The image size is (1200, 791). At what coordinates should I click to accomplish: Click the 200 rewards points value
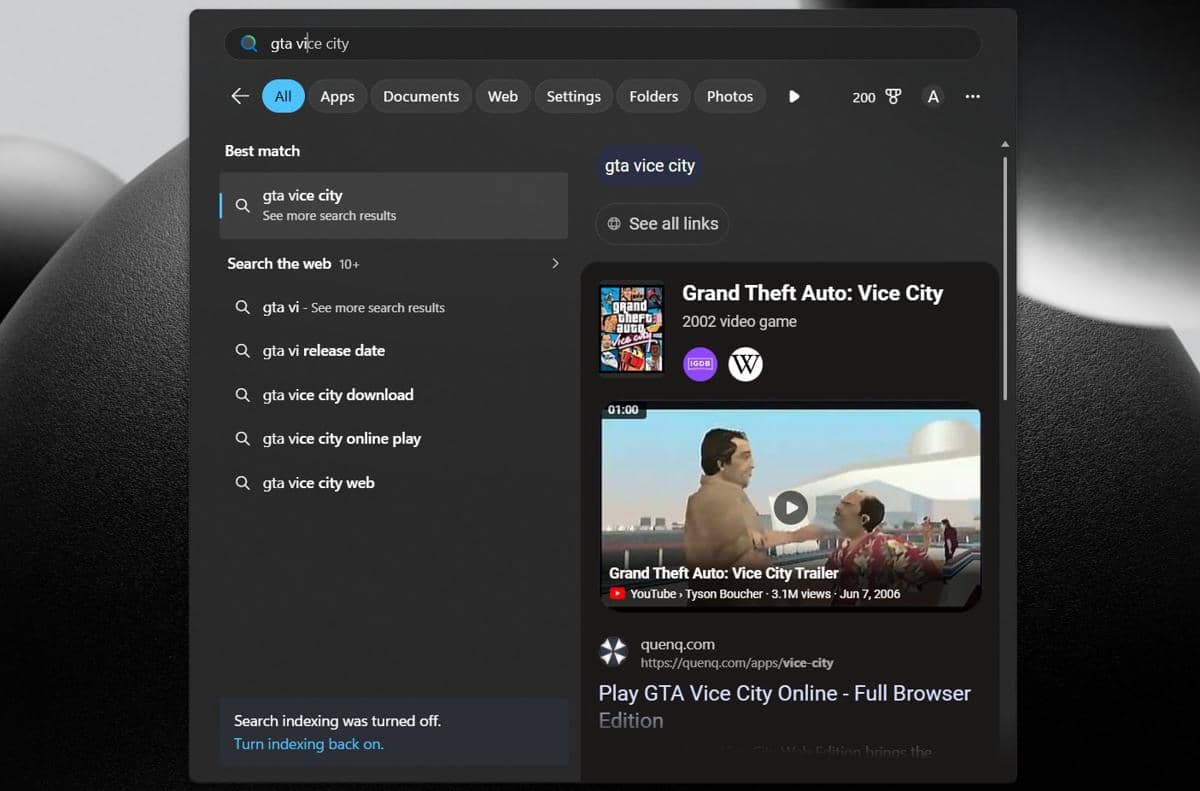[864, 97]
